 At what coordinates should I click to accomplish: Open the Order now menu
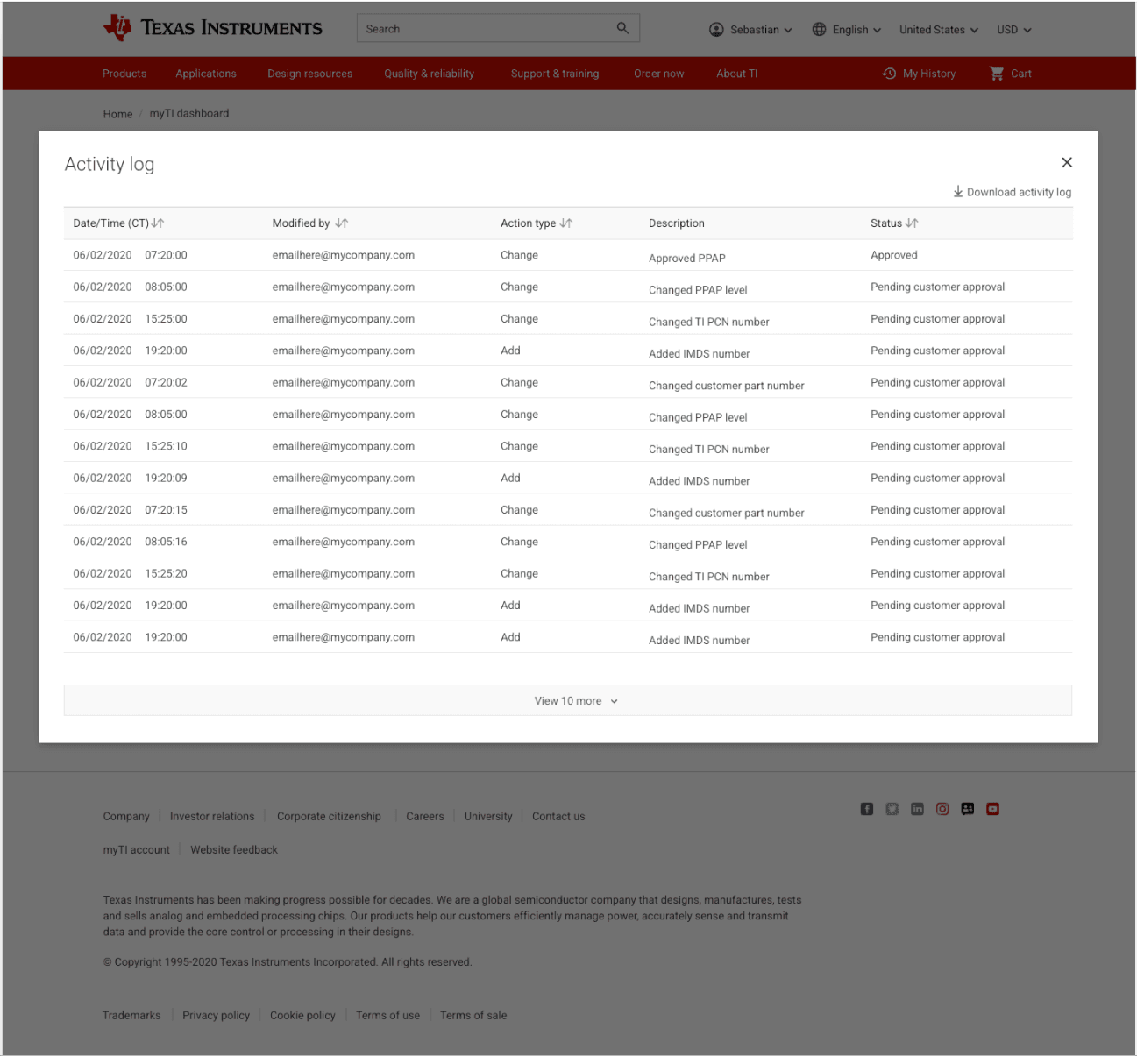pos(659,74)
